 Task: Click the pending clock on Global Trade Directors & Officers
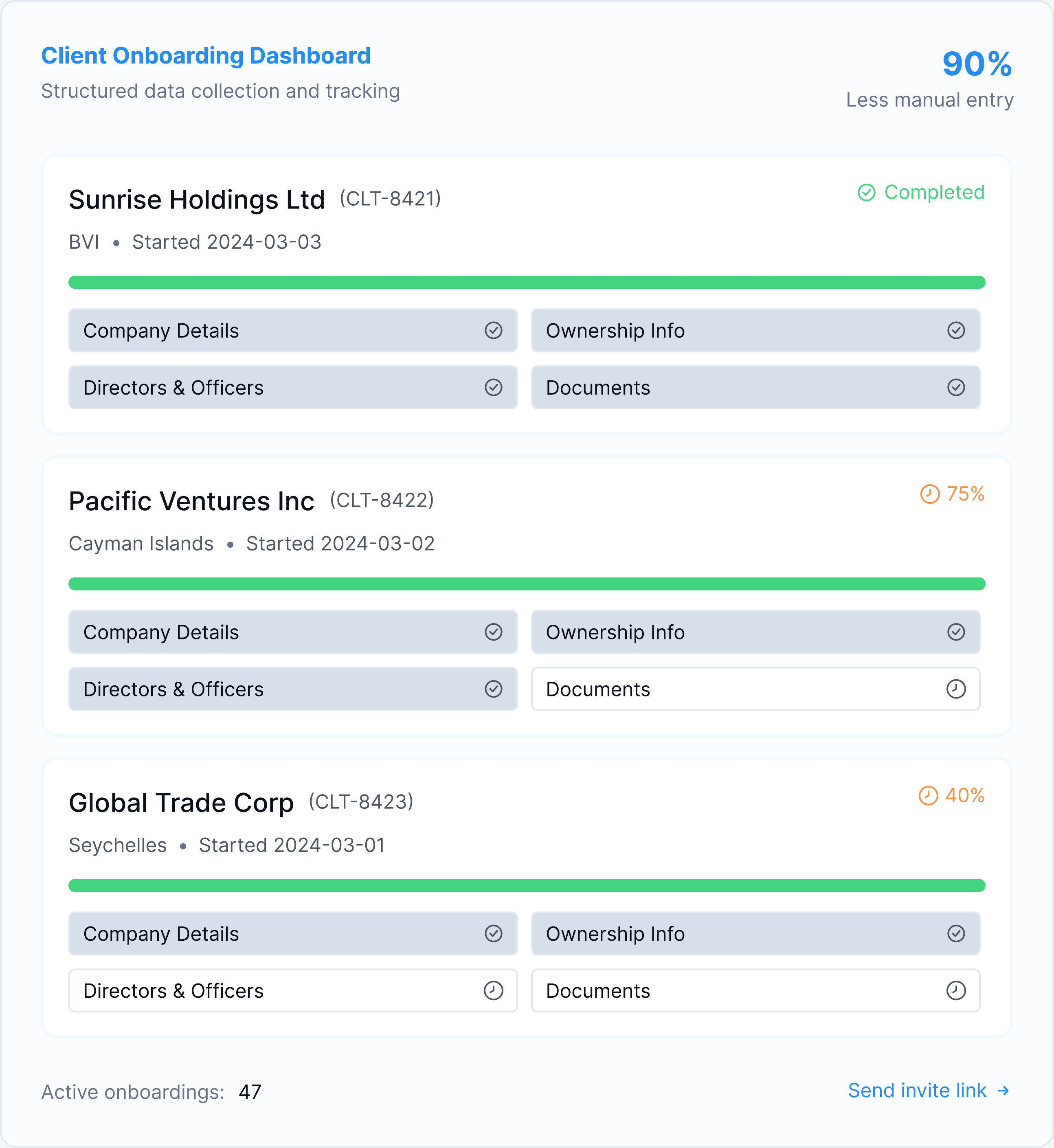click(494, 990)
